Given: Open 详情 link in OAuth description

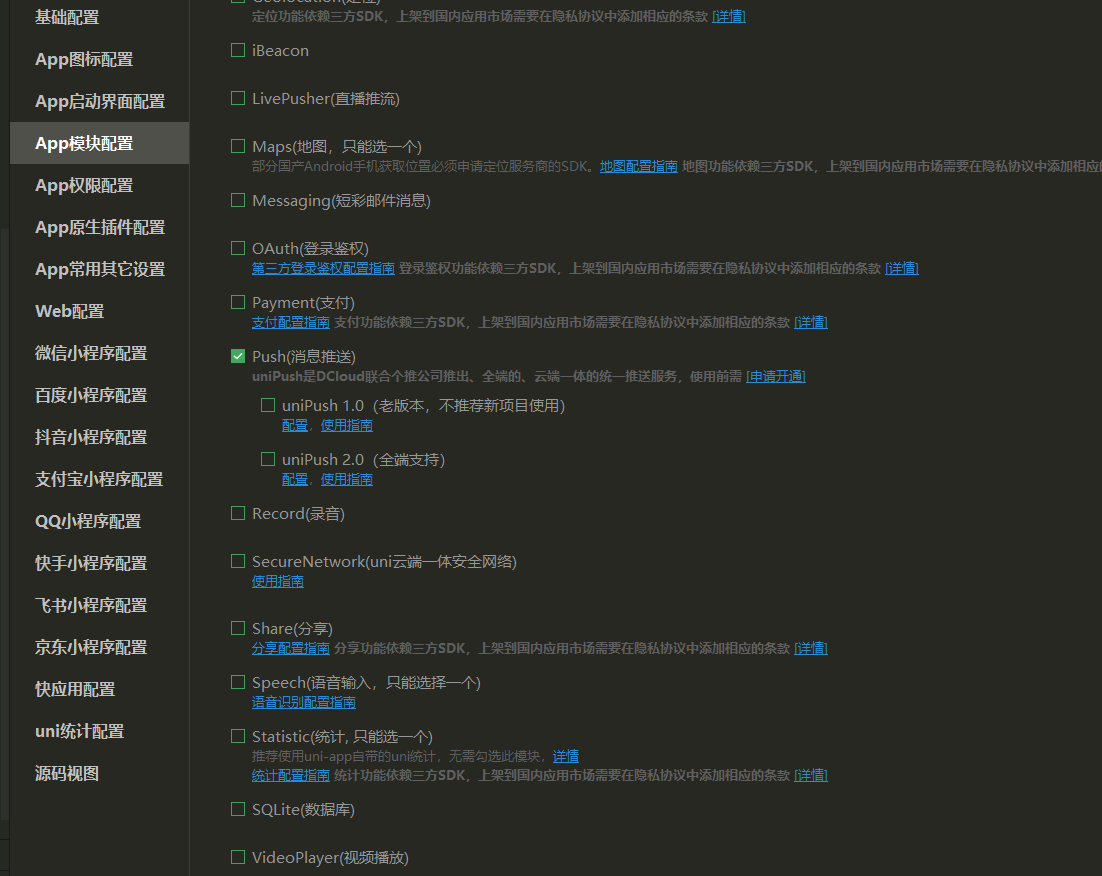Looking at the screenshot, I should (x=902, y=268).
